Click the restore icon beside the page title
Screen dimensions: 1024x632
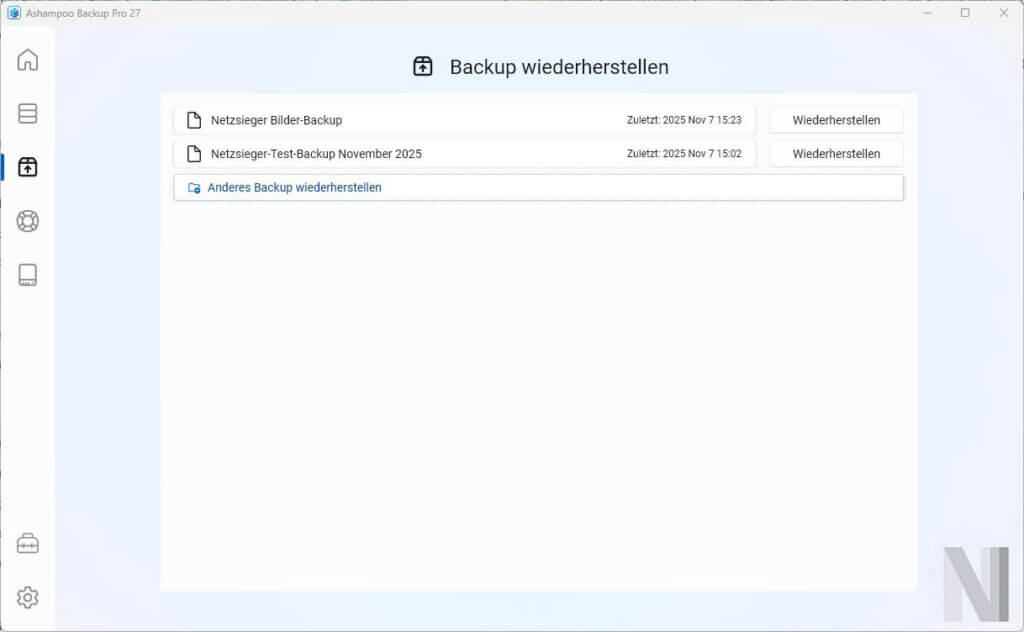(423, 66)
